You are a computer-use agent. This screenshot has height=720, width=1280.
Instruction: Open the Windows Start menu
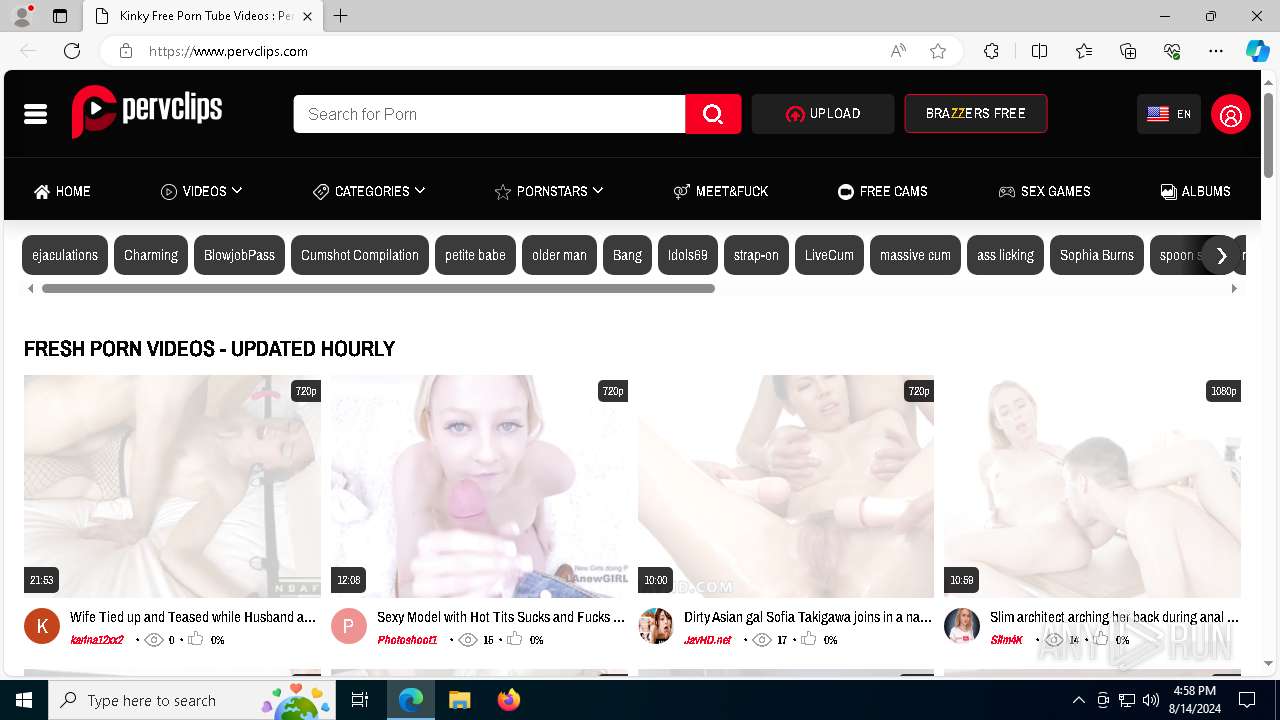click(x=24, y=700)
